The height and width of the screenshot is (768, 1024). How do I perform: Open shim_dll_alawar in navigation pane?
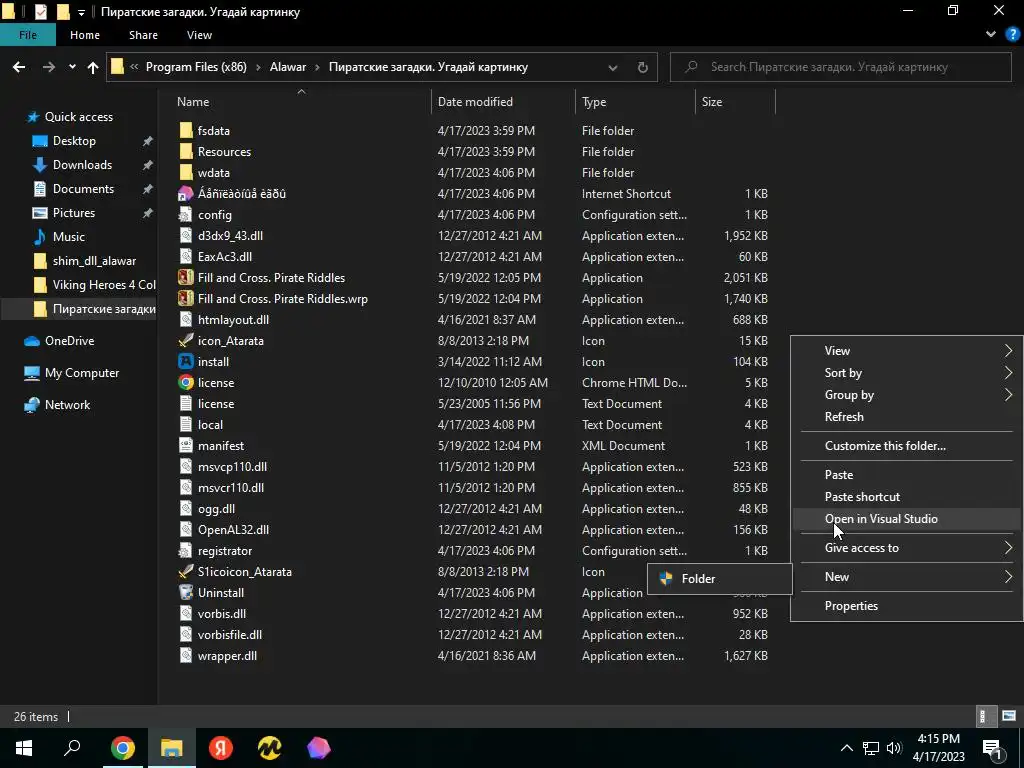coord(94,261)
